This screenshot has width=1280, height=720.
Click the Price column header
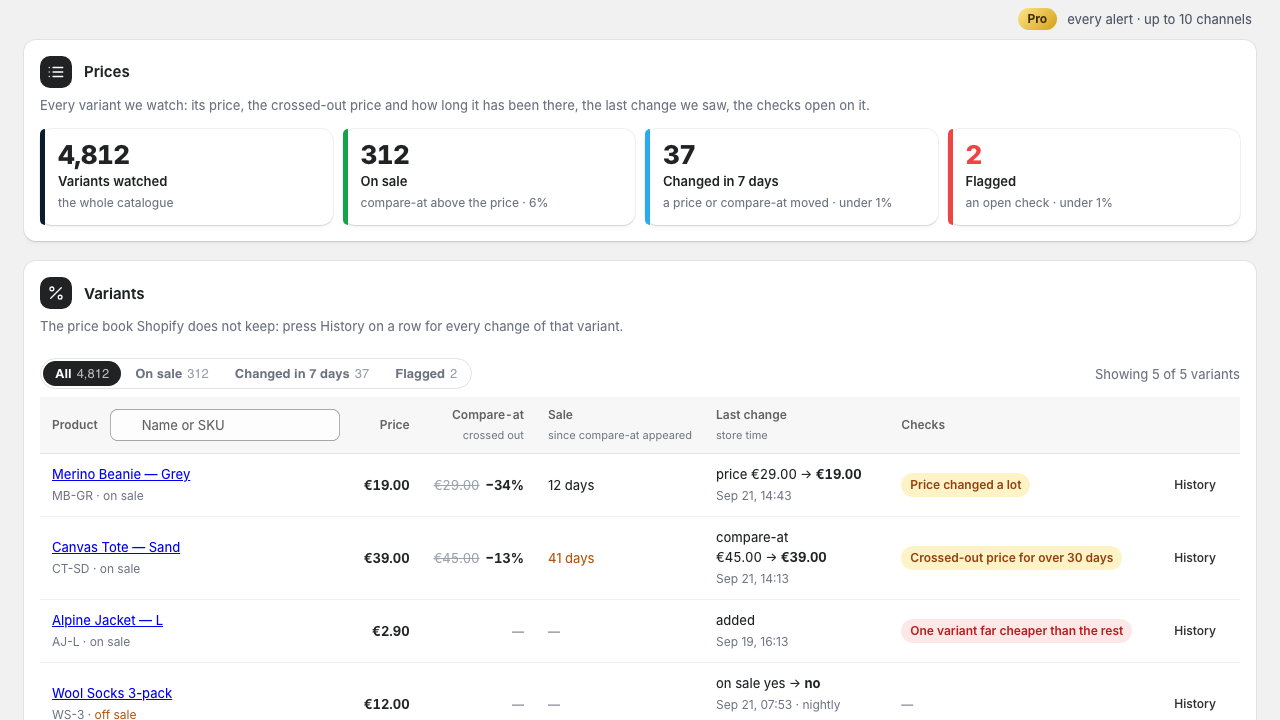coord(394,425)
